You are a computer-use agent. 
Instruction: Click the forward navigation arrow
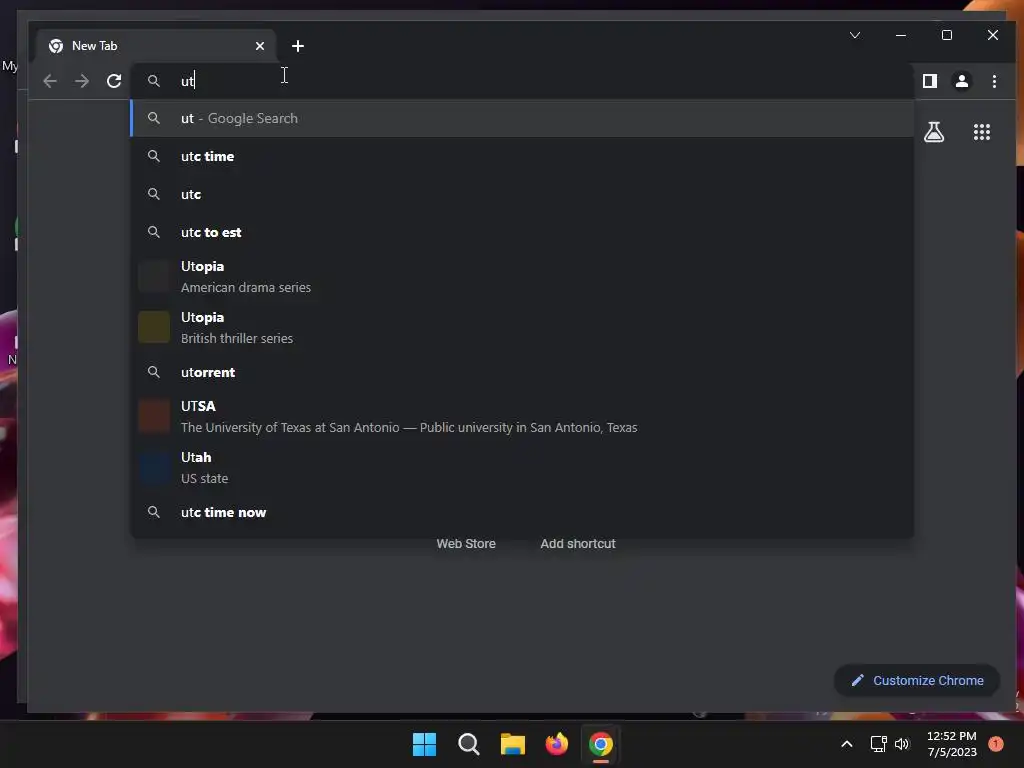coord(82,81)
